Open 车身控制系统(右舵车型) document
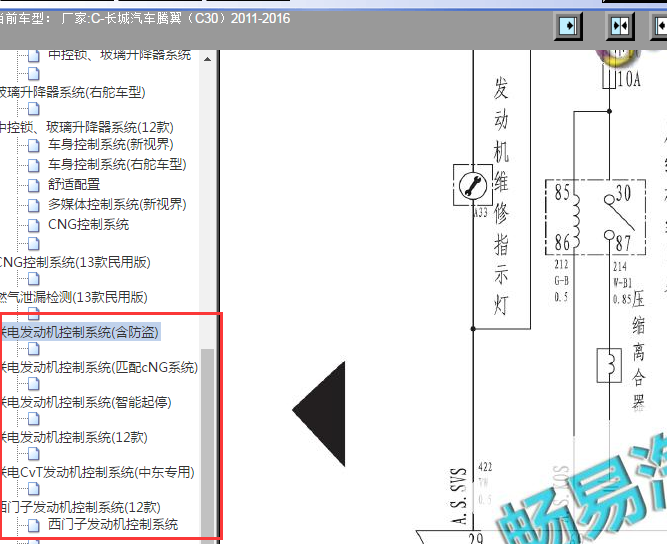Image resolution: width=667 pixels, height=544 pixels. pos(117,165)
